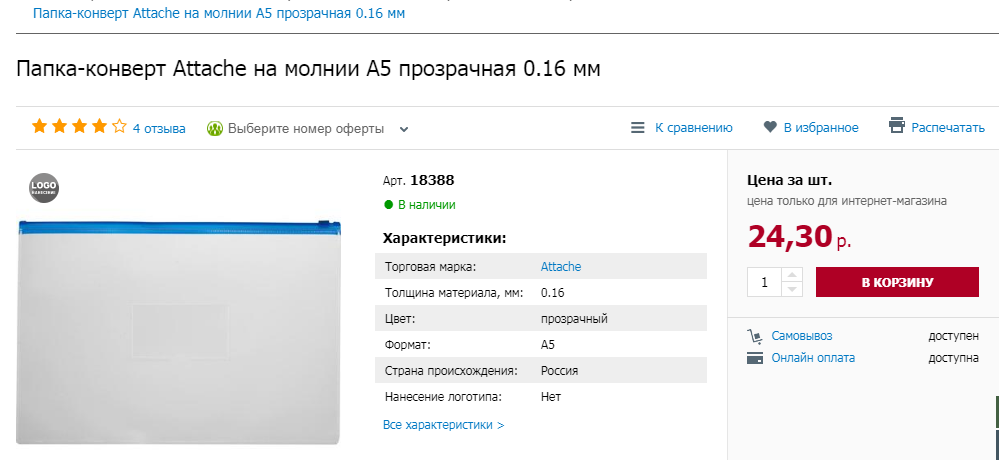Open the product folder image

point(178,331)
